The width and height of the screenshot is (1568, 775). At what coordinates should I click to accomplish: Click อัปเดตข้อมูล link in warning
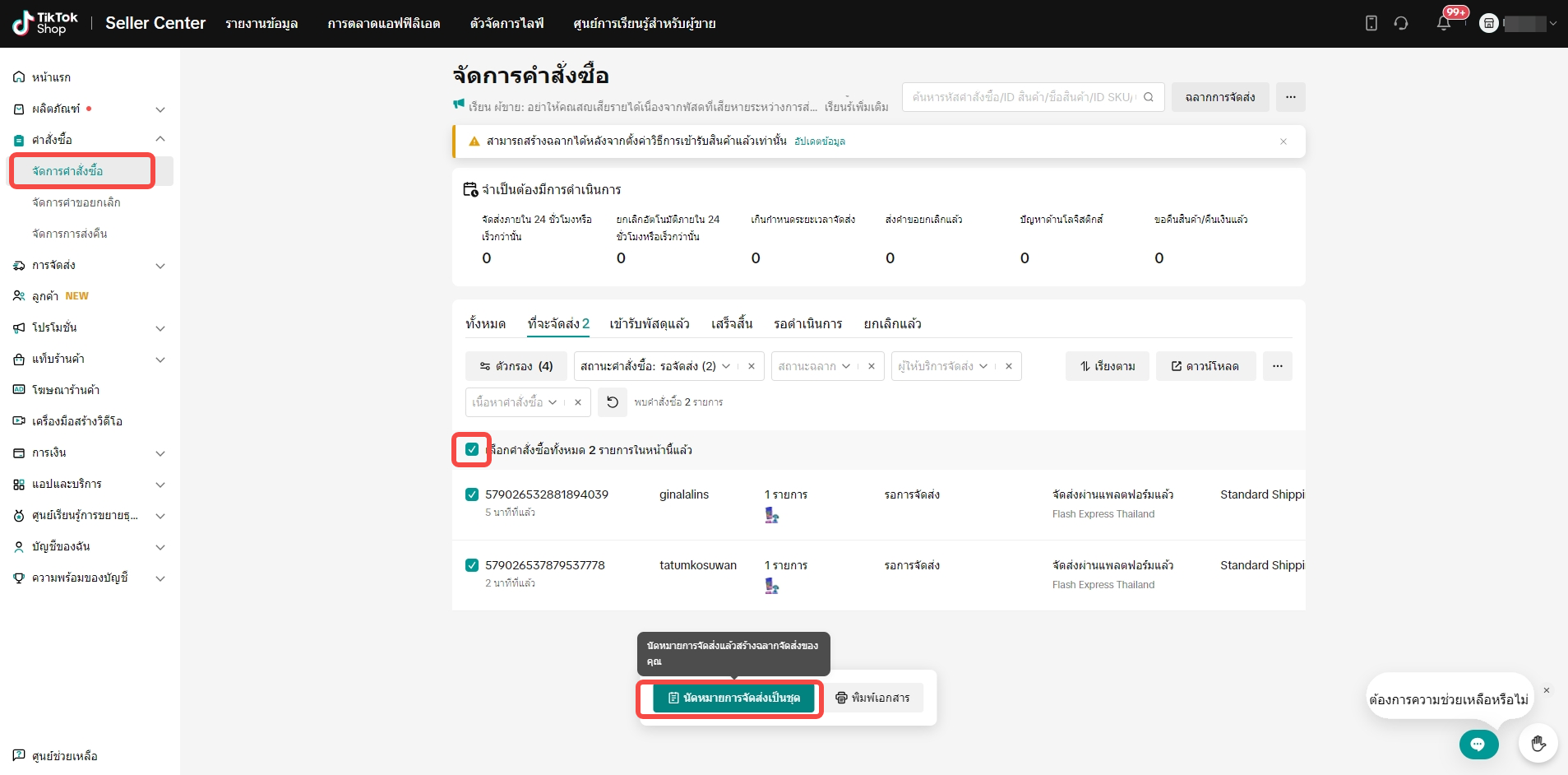(820, 142)
